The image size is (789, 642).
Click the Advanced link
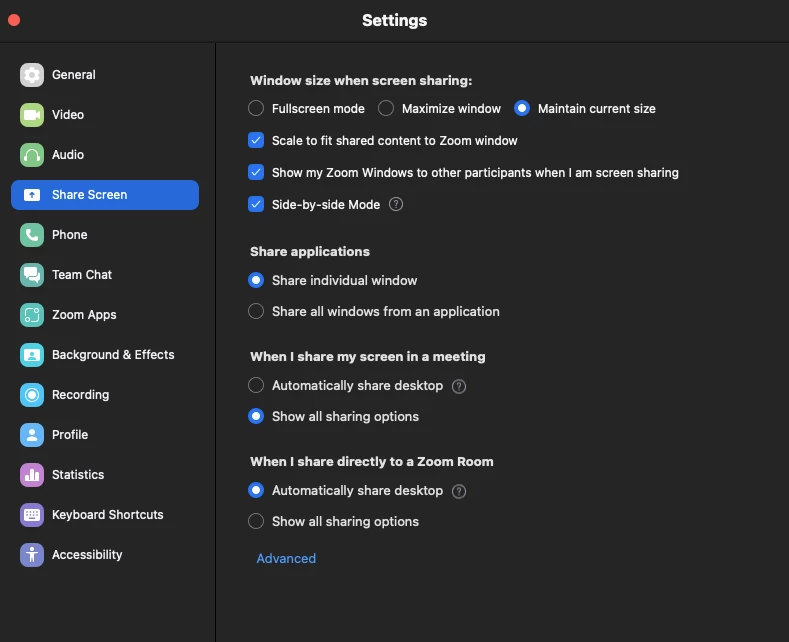click(286, 558)
